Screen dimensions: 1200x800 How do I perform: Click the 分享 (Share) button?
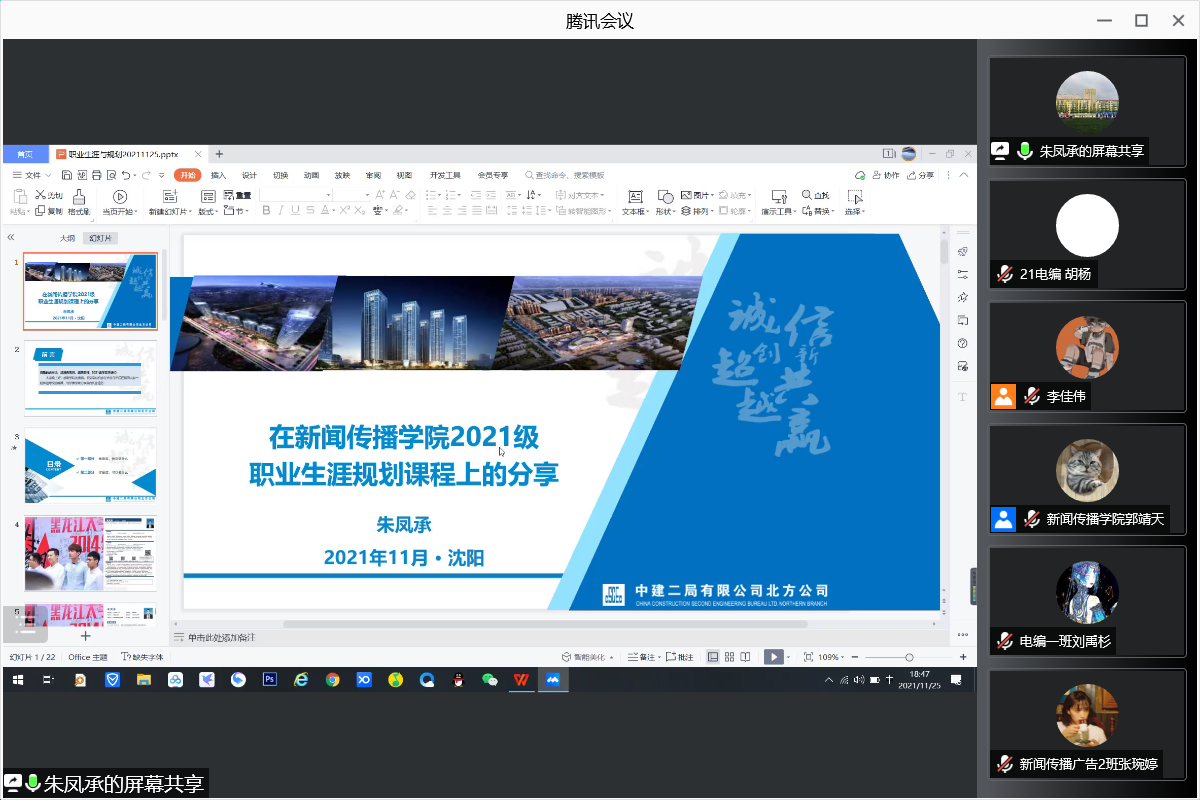920,175
